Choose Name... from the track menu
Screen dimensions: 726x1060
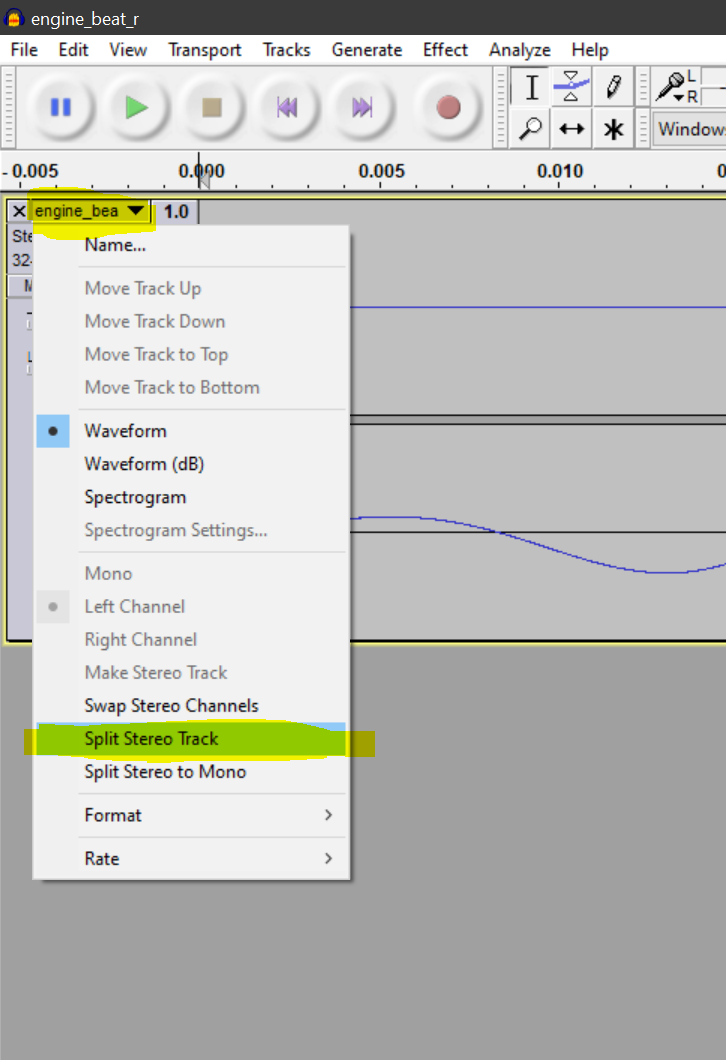191,245
